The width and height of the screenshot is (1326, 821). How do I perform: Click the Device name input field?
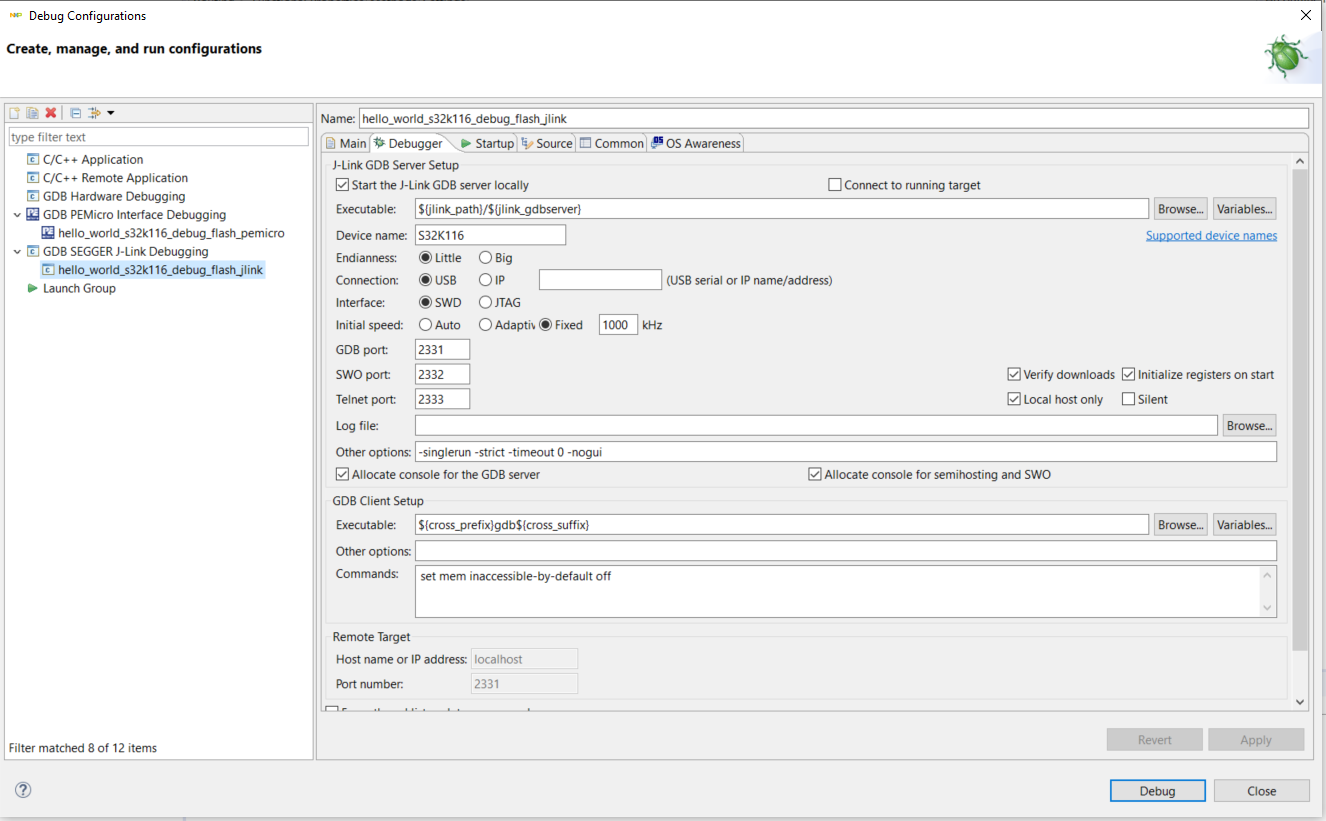490,235
